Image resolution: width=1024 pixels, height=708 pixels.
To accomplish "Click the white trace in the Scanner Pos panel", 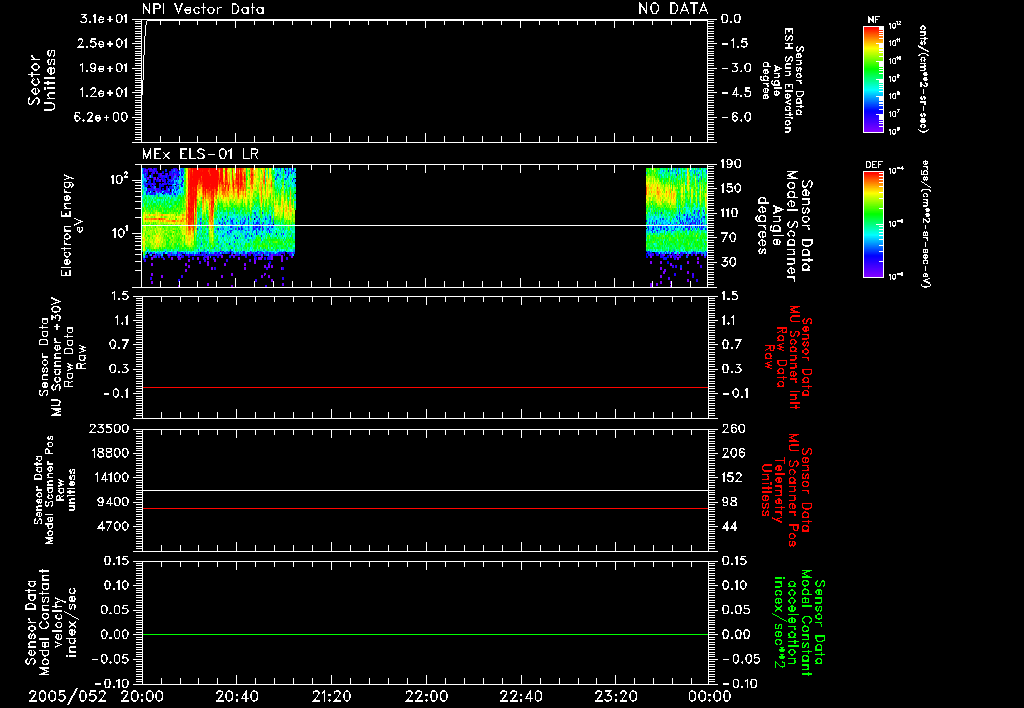I will 425,490.
